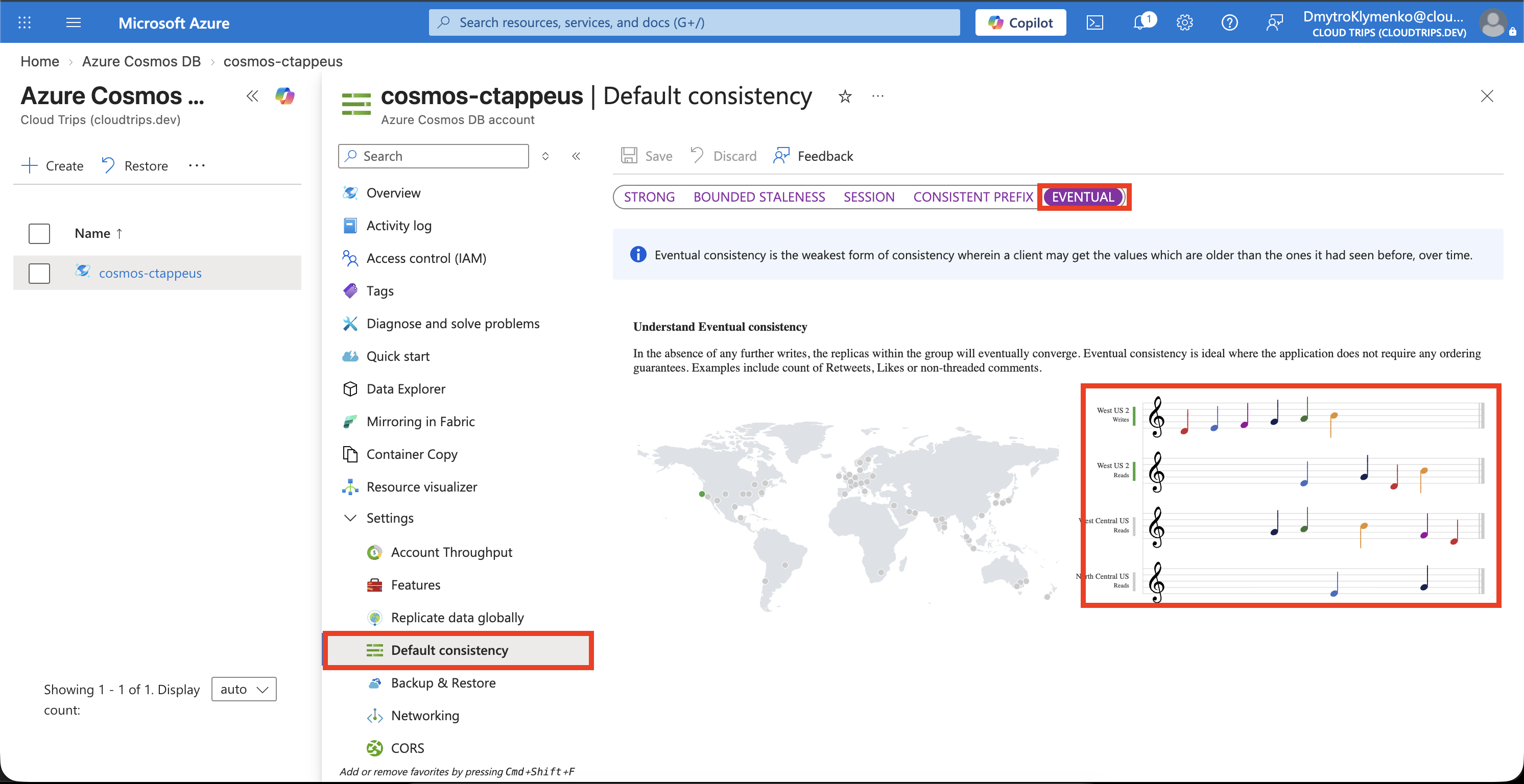Close the Default consistency blade
Viewport: 1524px width, 784px height.
(x=1487, y=96)
